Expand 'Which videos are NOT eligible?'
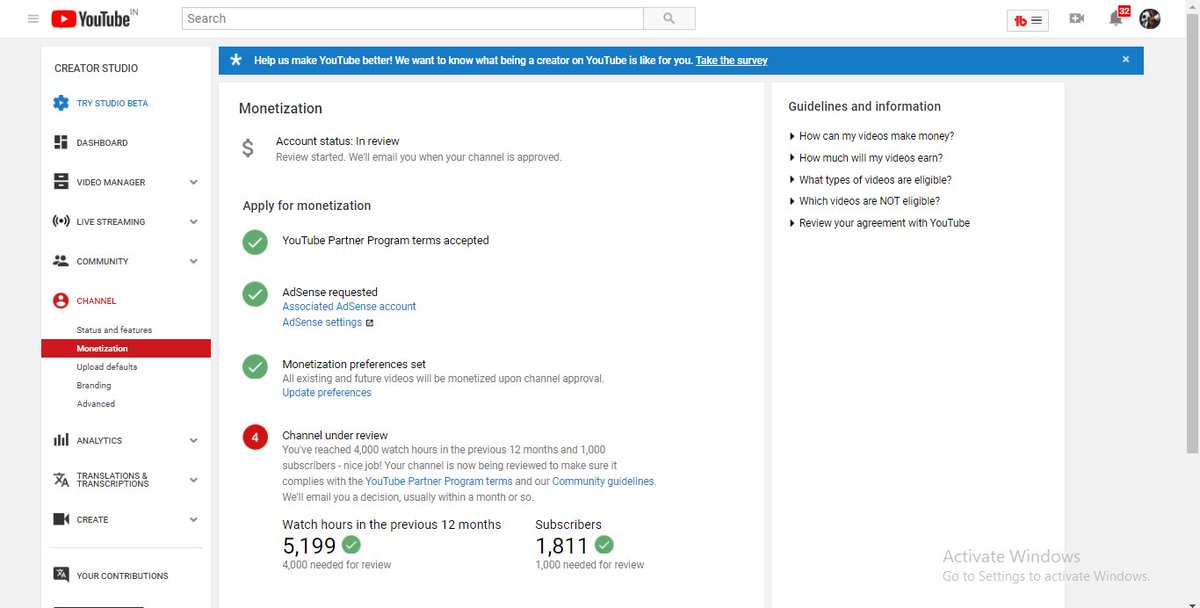Image resolution: width=1200 pixels, height=608 pixels. point(864,201)
